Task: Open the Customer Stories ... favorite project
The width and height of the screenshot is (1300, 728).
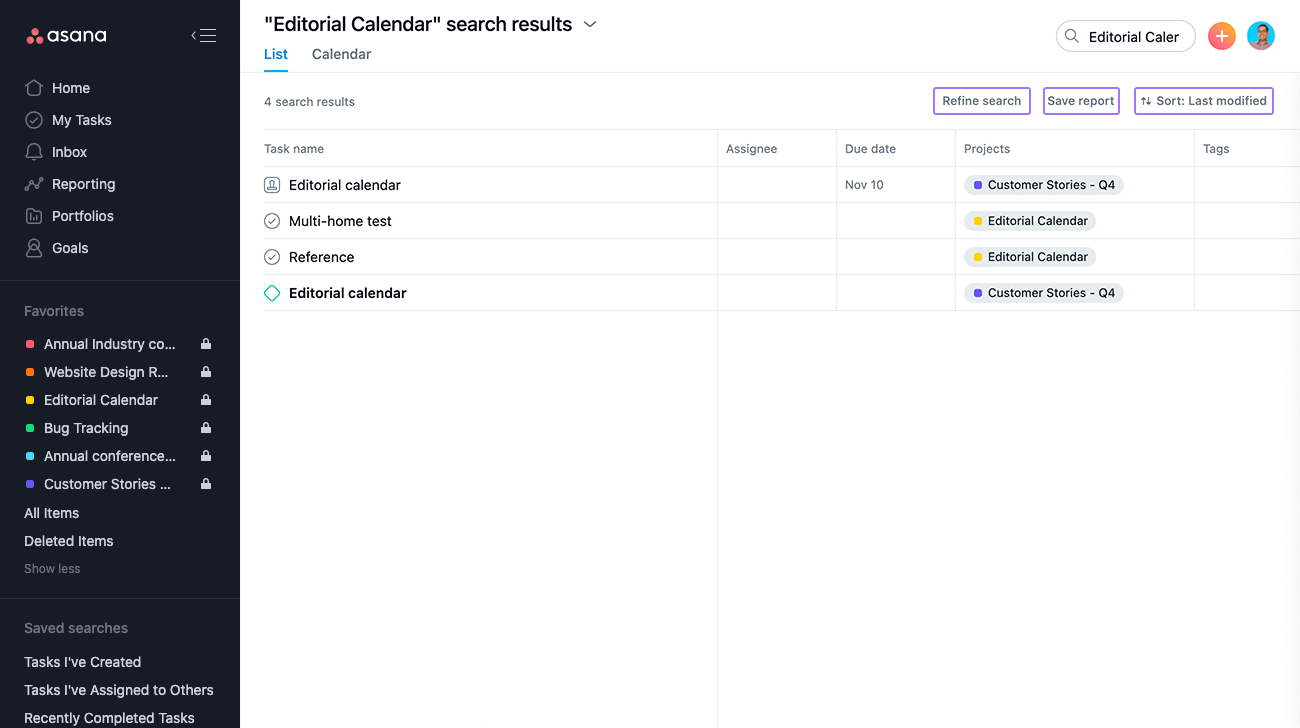Action: [x=107, y=484]
